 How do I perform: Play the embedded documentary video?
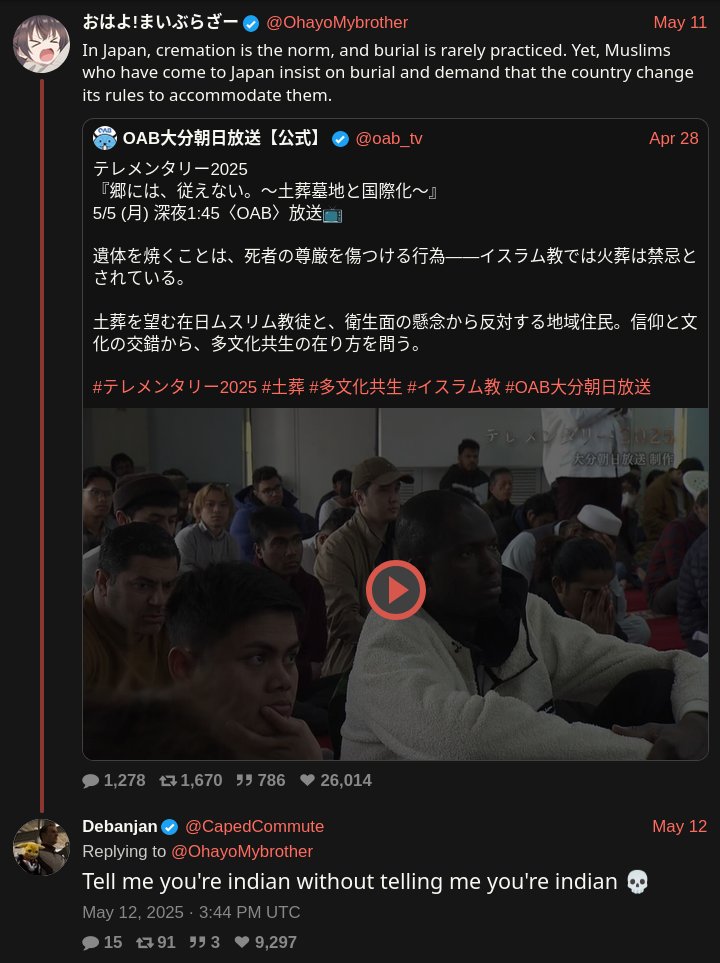pyautogui.click(x=396, y=590)
